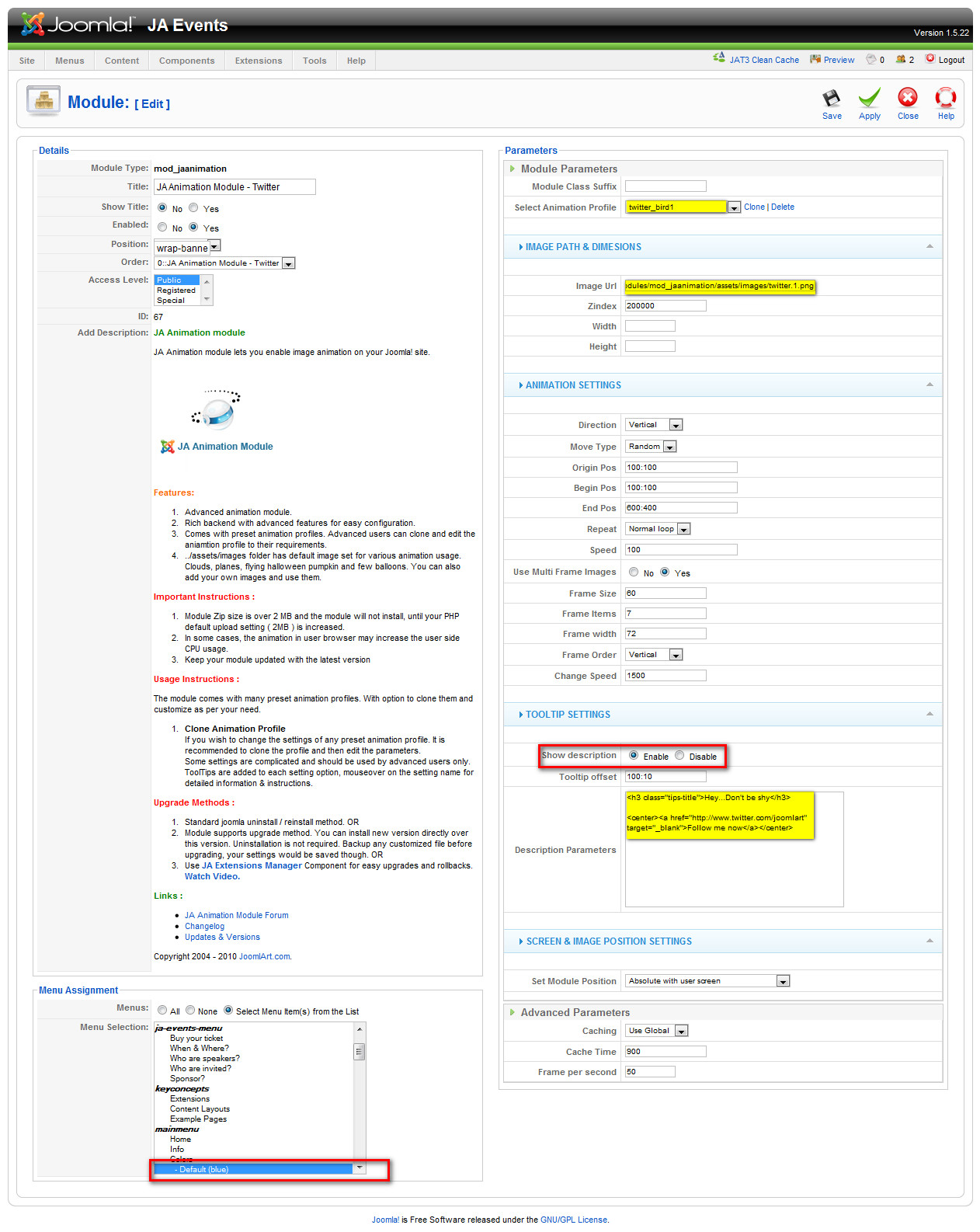Open the Extensions menu

tap(259, 61)
